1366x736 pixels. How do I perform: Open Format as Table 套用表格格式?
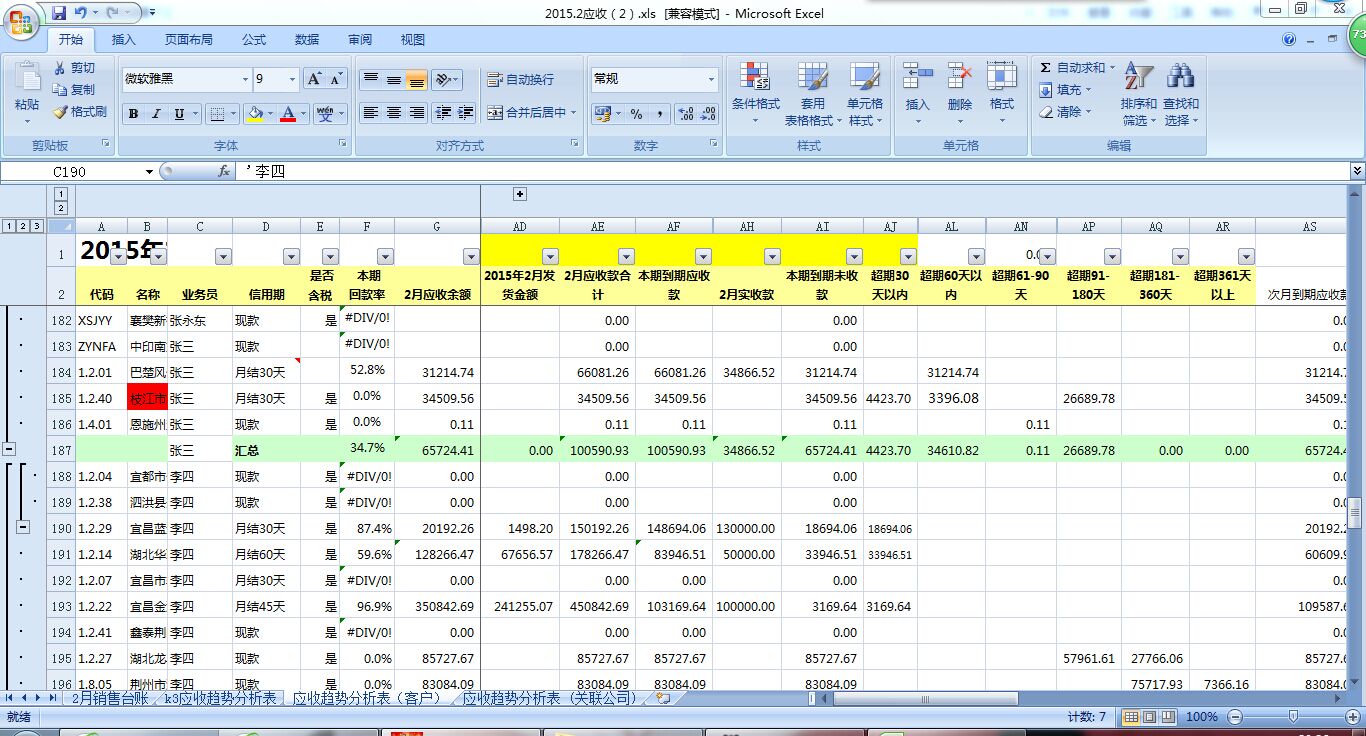tap(813, 95)
